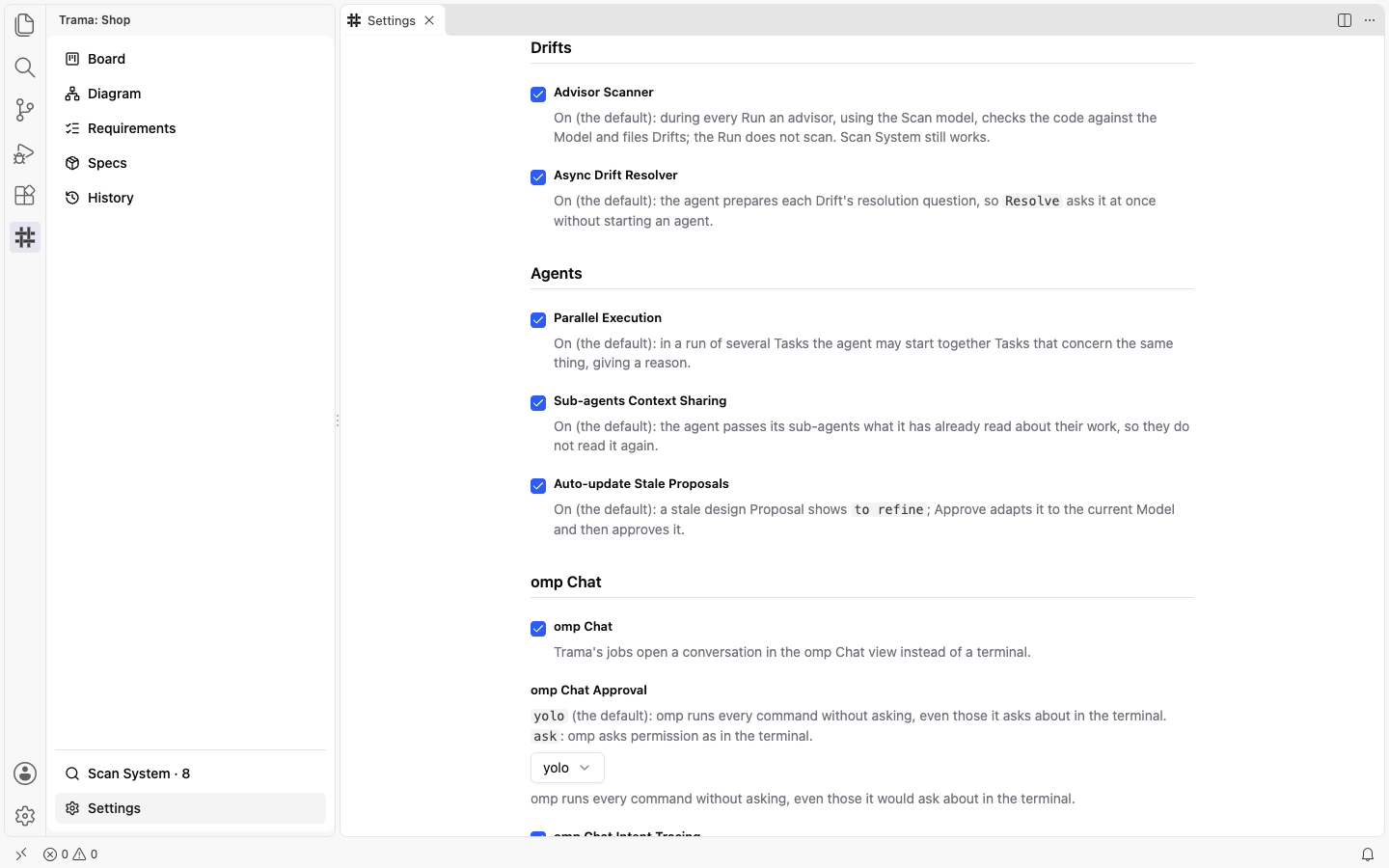This screenshot has height=868, width=1389.
Task: Disable the Parallel Execution checkbox
Action: point(538,320)
